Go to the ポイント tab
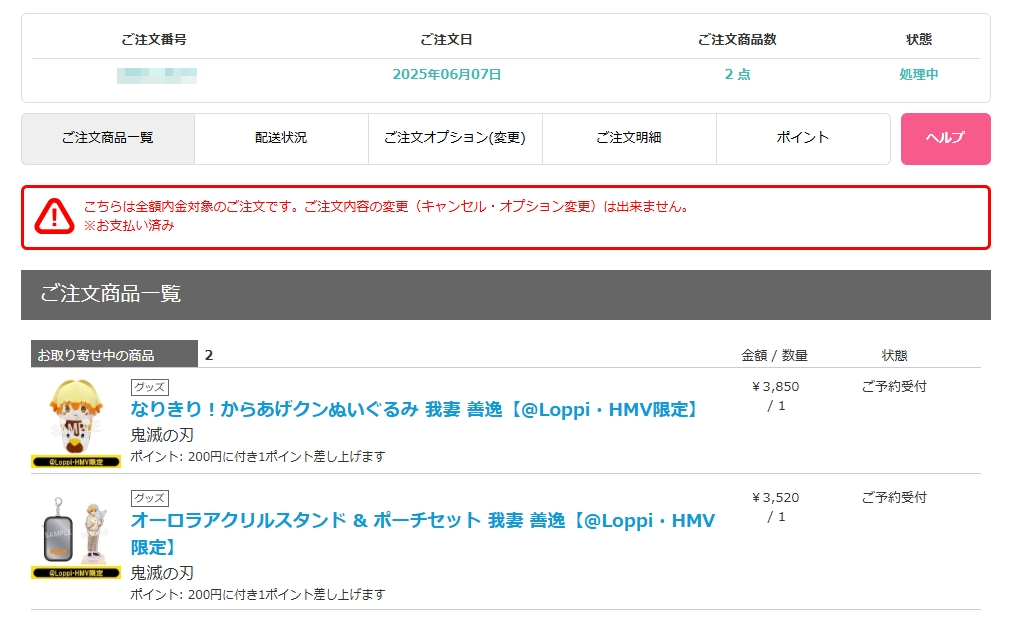This screenshot has width=1011, height=628. (803, 139)
